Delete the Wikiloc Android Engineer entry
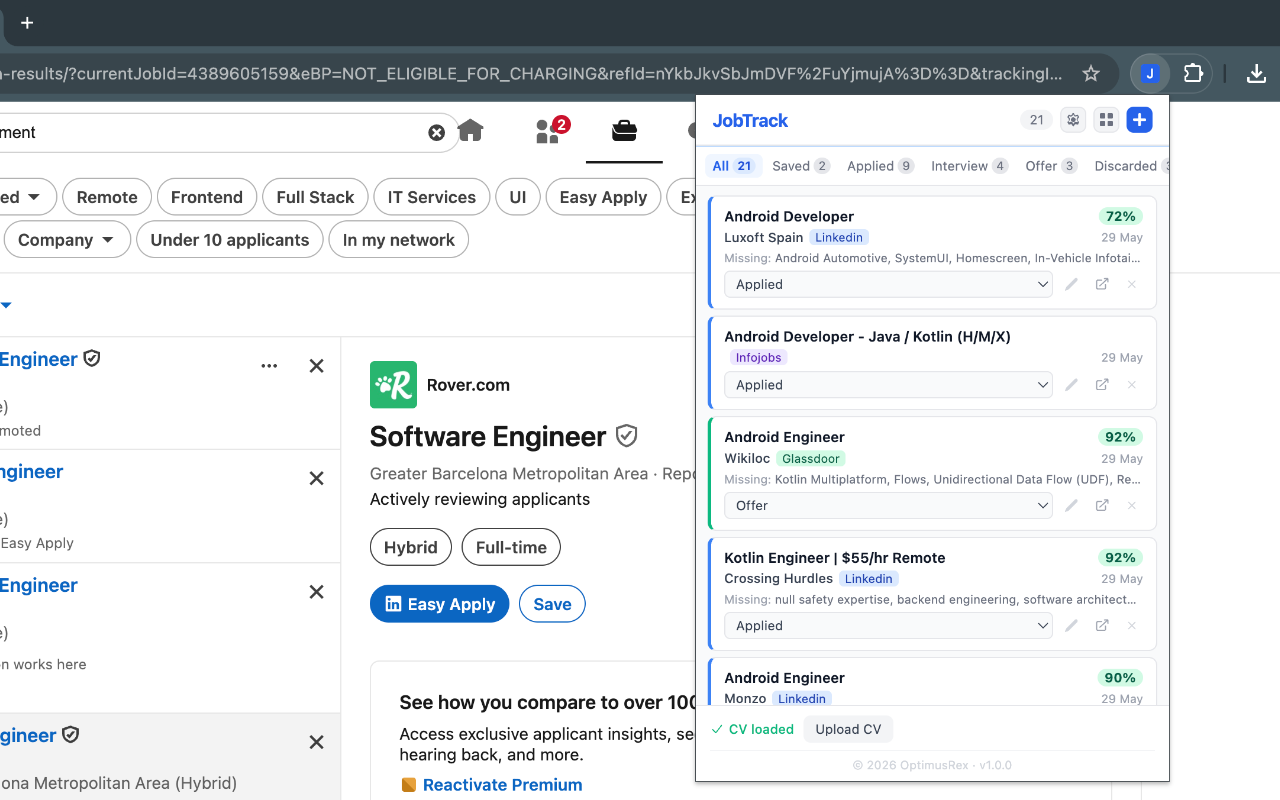Screen dimensions: 1280x800 click(x=1132, y=505)
